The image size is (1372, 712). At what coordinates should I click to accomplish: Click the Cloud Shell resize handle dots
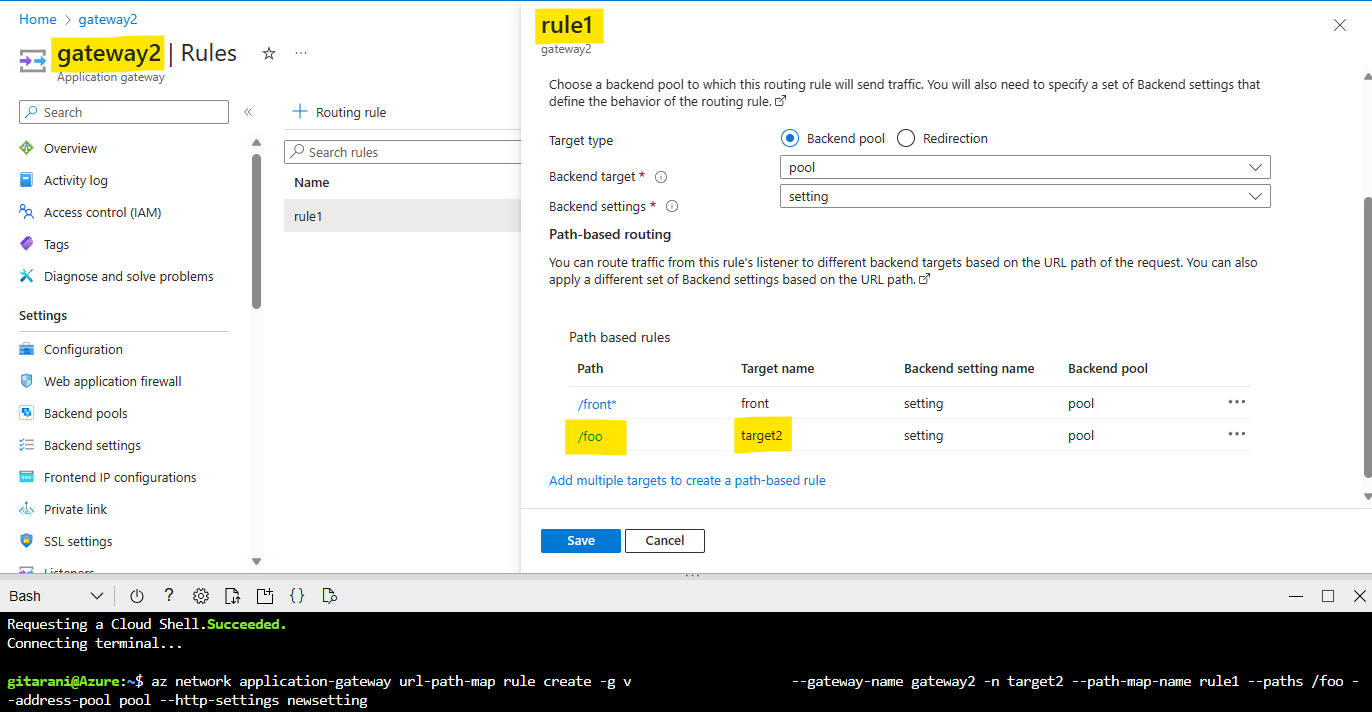pyautogui.click(x=691, y=576)
